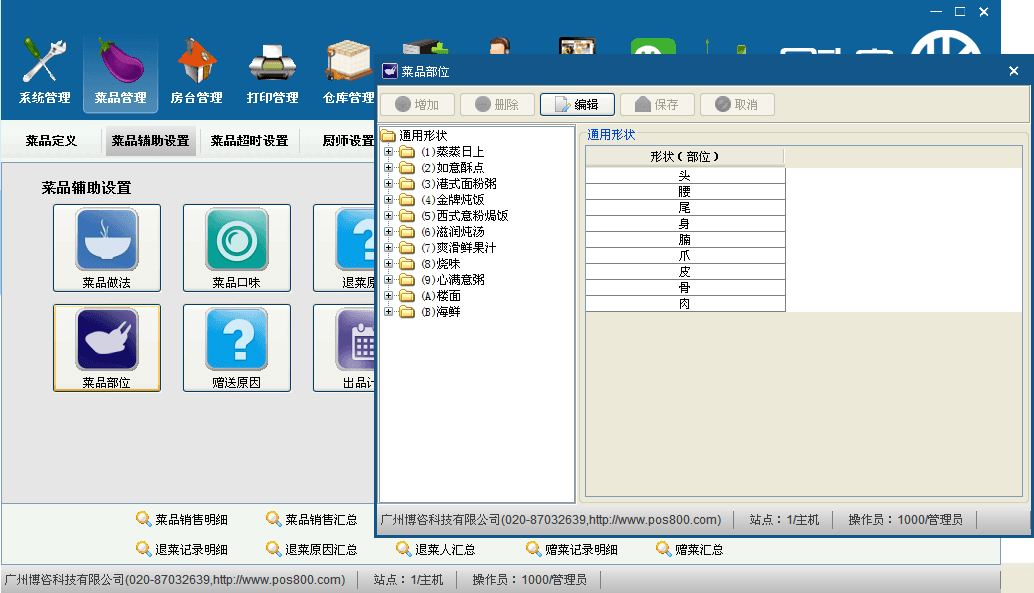Close the 菜品部位 dialog window
The height and width of the screenshot is (593, 1034).
[x=1013, y=71]
